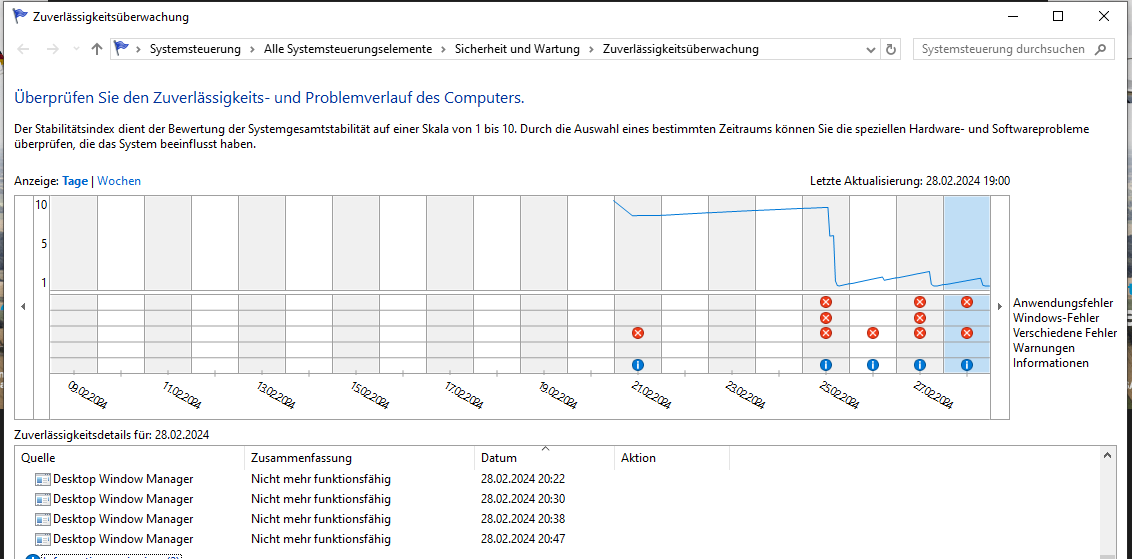Viewport: 1132px width, 559px height.
Task: Go up one level with the up arrow
Action: [x=97, y=49]
